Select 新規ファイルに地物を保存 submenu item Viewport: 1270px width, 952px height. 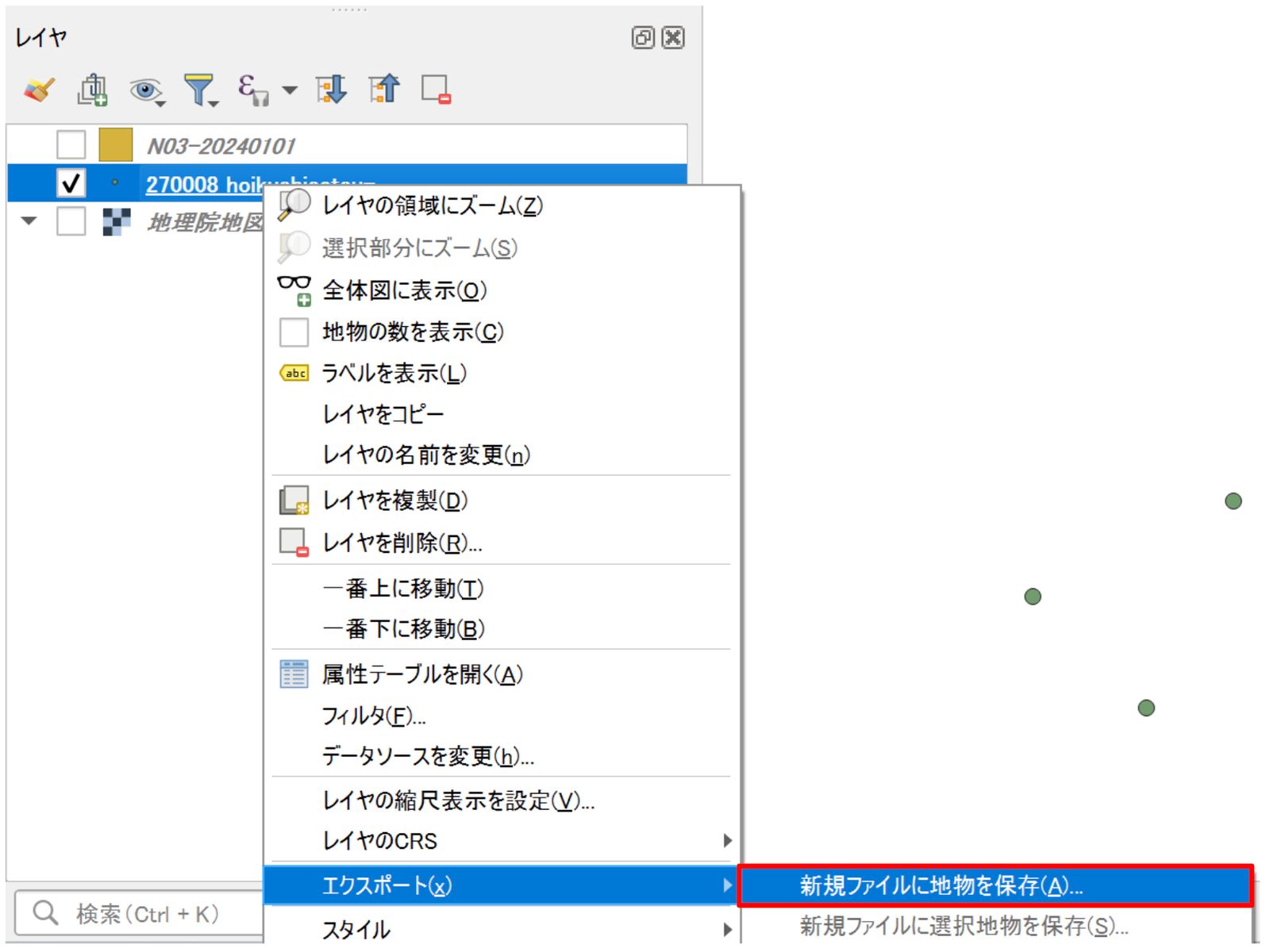pyautogui.click(x=995, y=885)
